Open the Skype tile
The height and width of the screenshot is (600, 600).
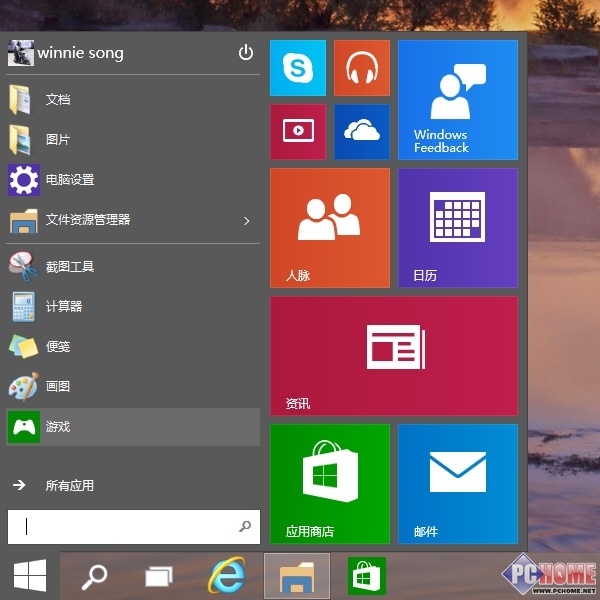coord(298,68)
